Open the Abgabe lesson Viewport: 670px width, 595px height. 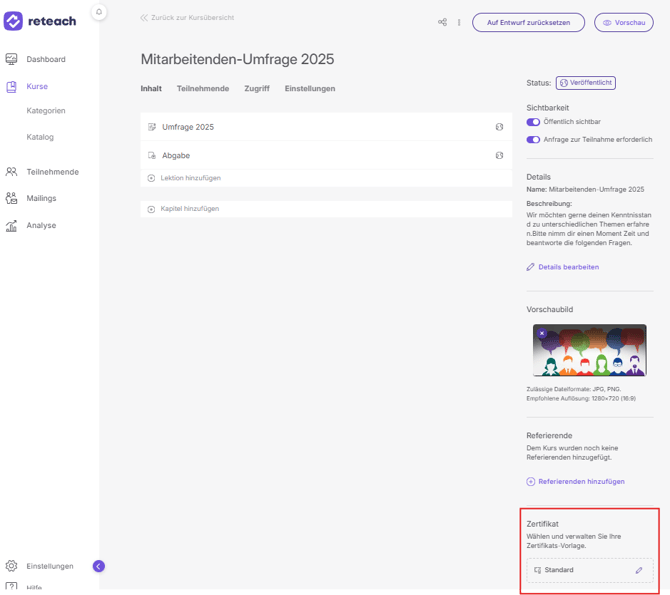326,155
